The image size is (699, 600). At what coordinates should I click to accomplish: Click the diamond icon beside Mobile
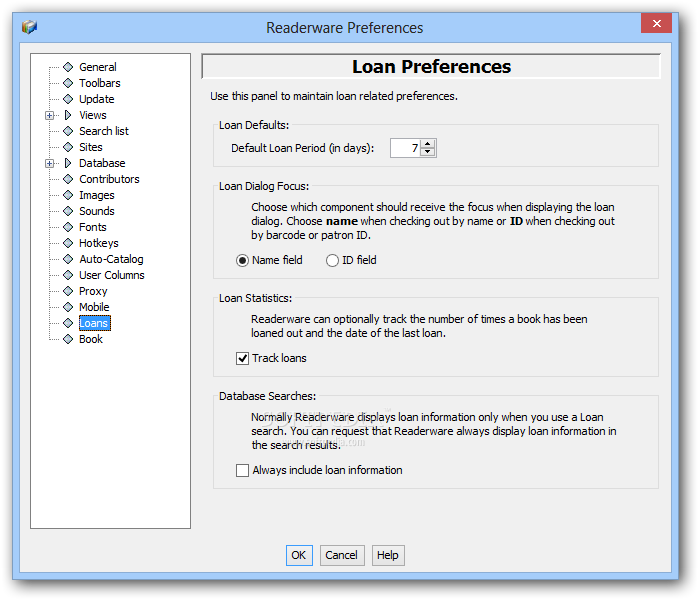click(x=68, y=307)
